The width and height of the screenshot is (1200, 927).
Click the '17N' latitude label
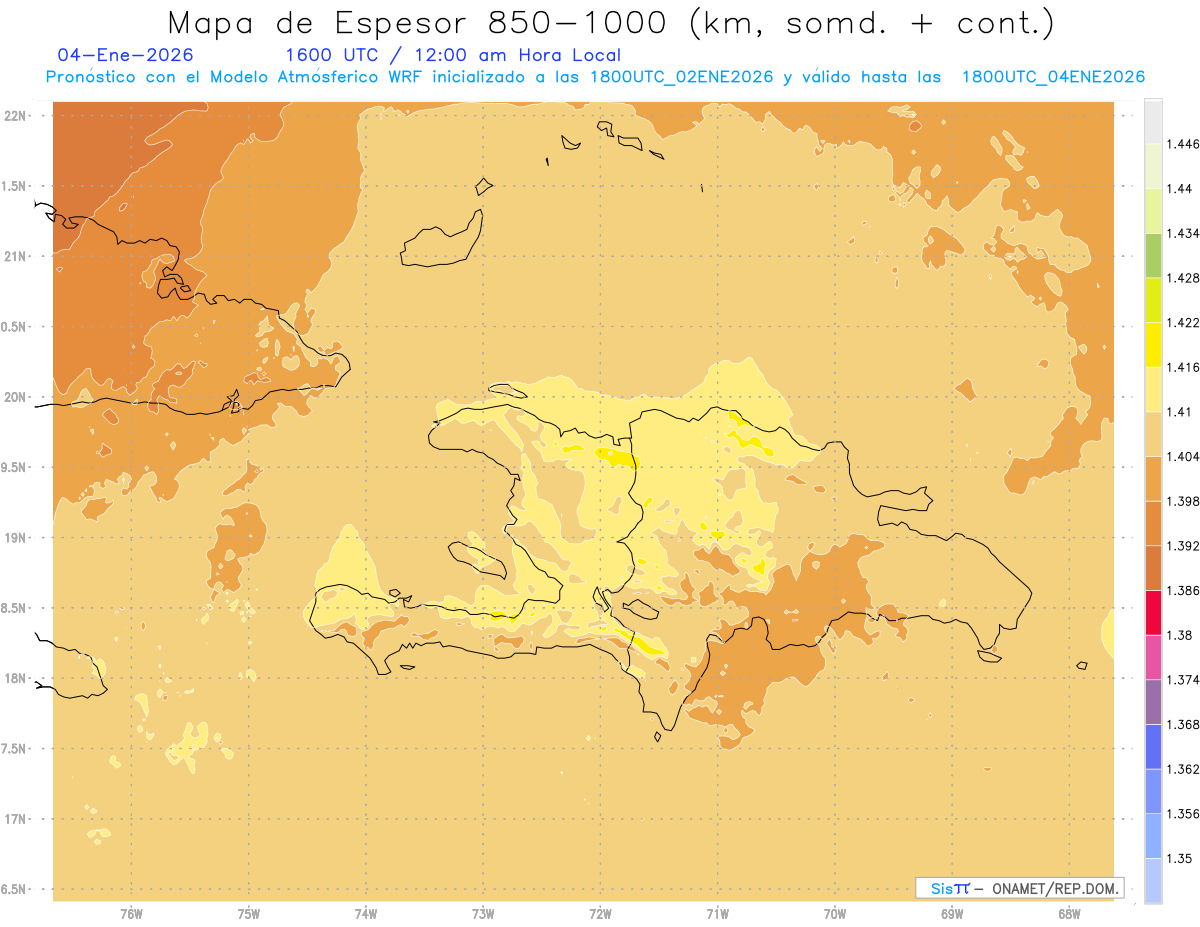coord(15,819)
